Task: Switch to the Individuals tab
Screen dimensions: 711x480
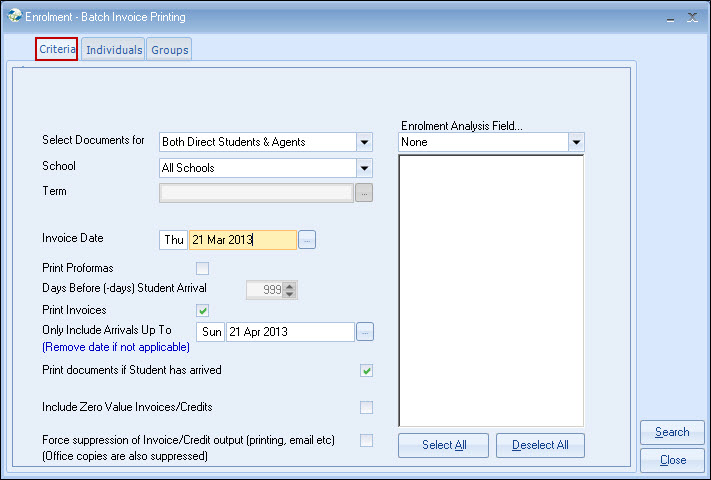Action: (113, 50)
